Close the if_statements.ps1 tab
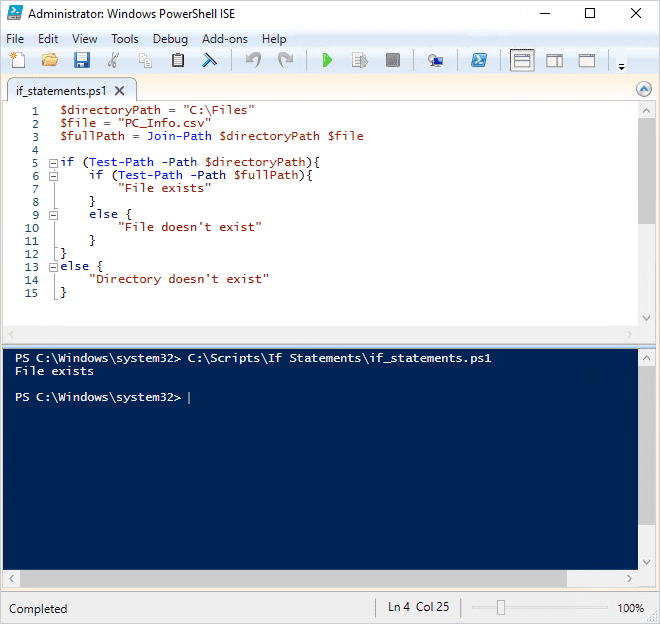660x624 pixels. [x=120, y=91]
